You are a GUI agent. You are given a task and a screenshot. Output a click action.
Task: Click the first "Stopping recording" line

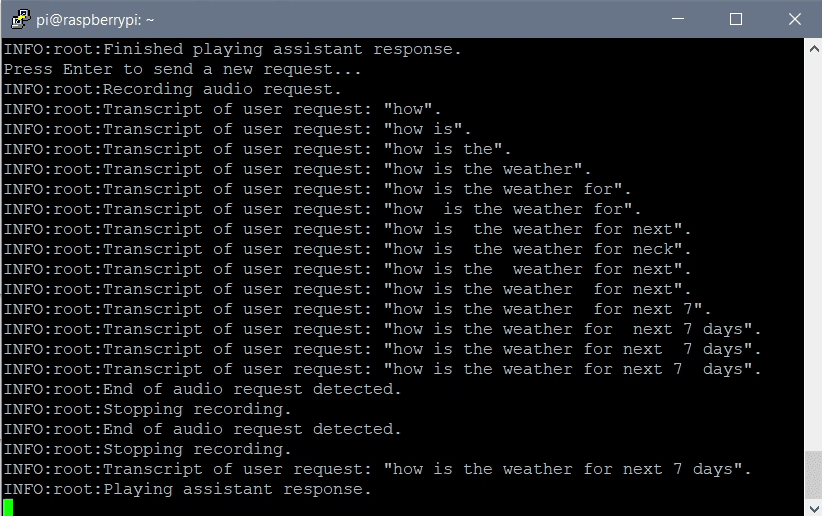click(148, 409)
